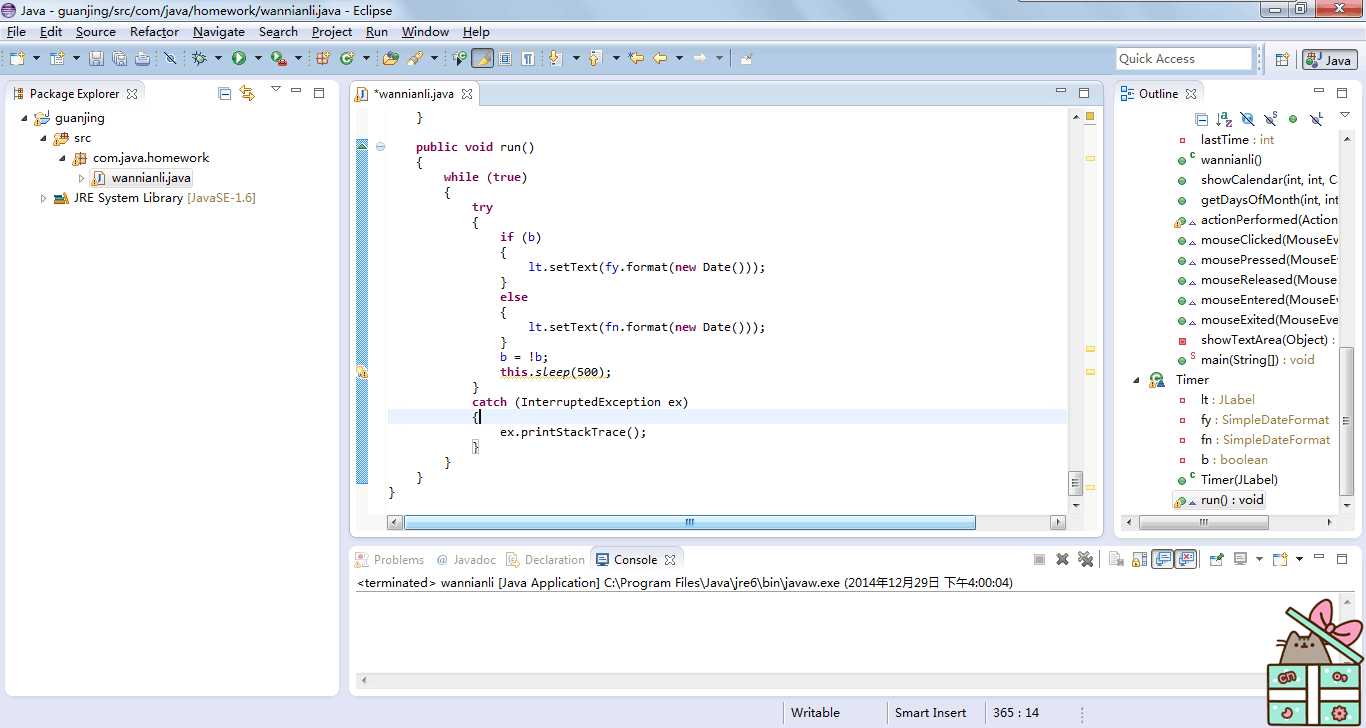Click the Open Type toolbar icon
The image size is (1366, 728).
[391, 59]
